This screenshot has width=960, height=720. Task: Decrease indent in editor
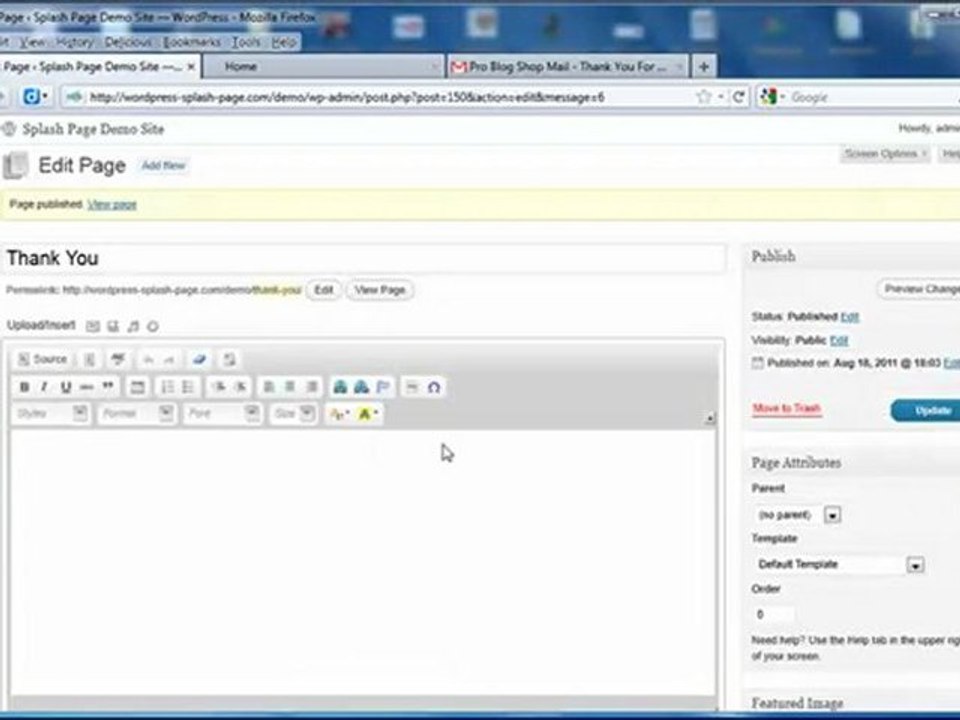[219, 387]
